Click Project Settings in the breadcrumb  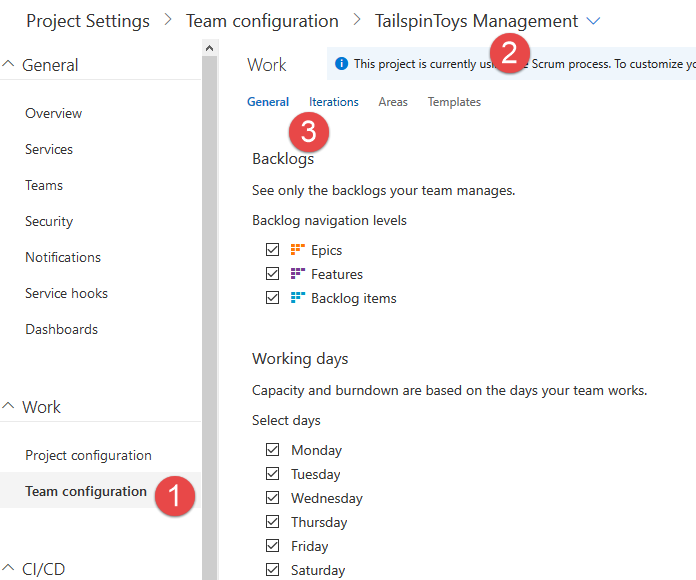point(88,21)
